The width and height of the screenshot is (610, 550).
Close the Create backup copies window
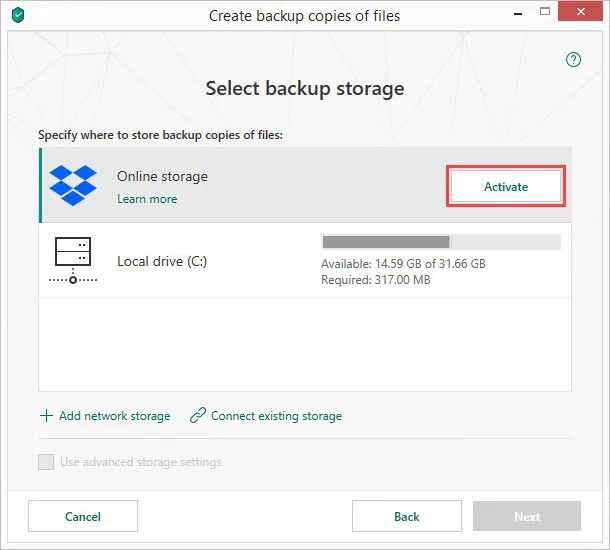[583, 15]
